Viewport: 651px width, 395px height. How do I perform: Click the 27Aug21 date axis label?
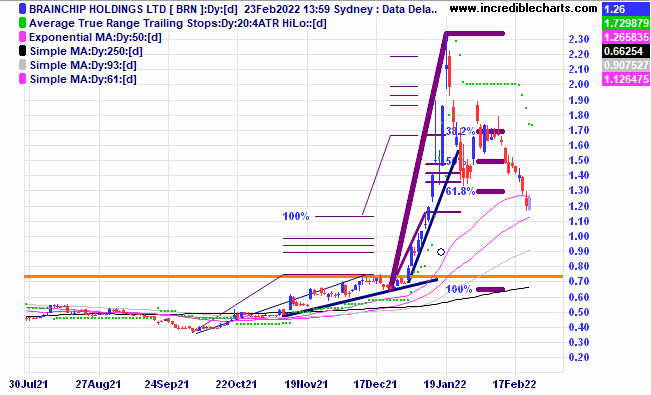pyautogui.click(x=98, y=384)
